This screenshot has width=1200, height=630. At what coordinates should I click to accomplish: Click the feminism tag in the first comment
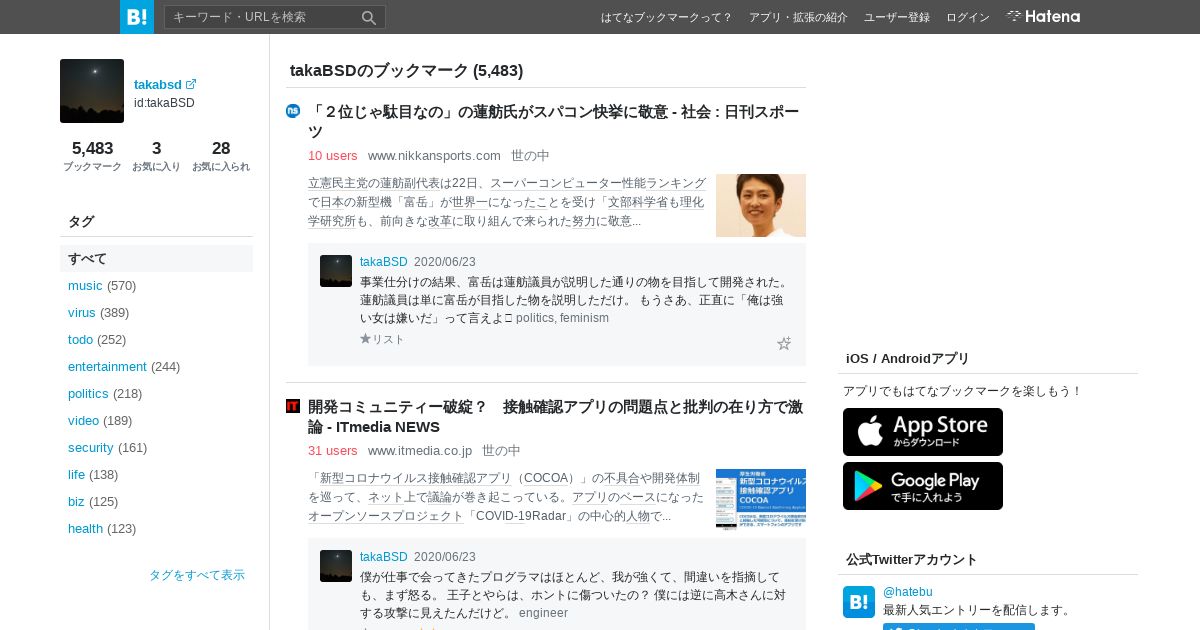click(584, 318)
